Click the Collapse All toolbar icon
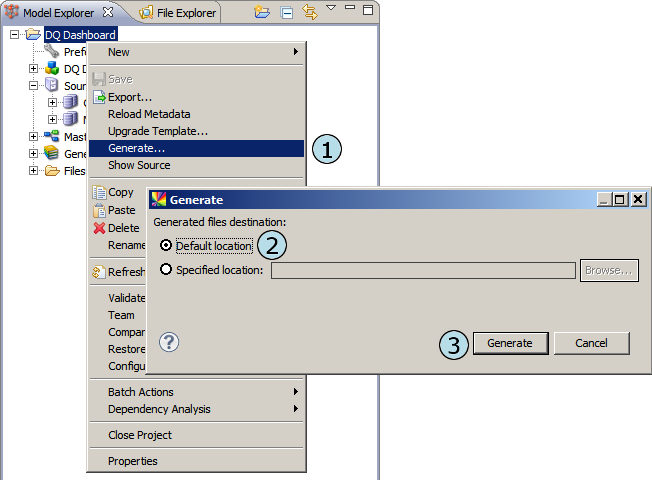Screen dimensions: 652x480 coord(287,13)
